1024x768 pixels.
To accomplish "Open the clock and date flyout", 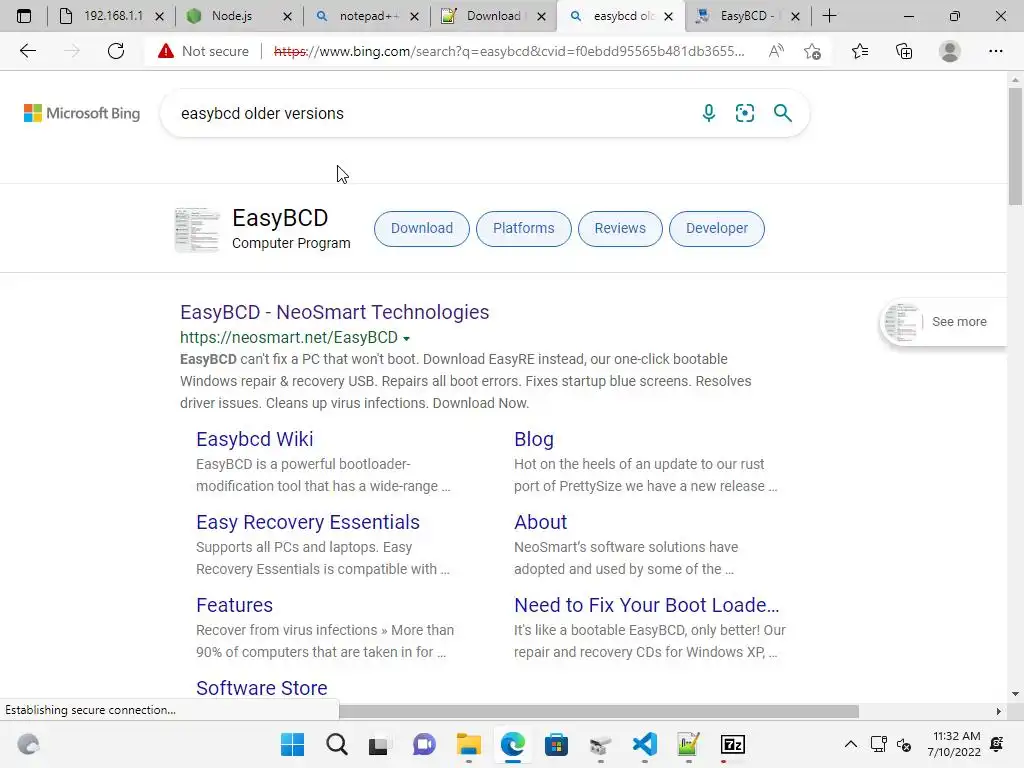I will pos(953,744).
